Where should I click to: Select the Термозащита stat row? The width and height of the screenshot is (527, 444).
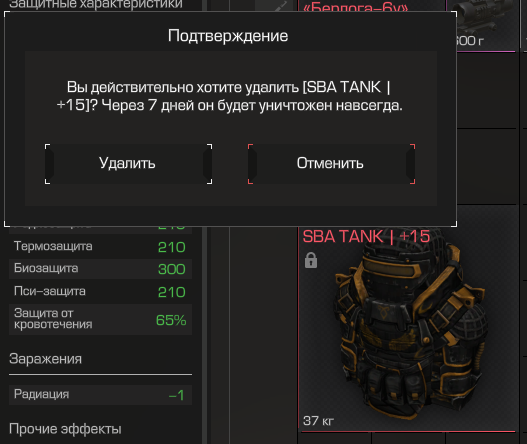[100, 247]
